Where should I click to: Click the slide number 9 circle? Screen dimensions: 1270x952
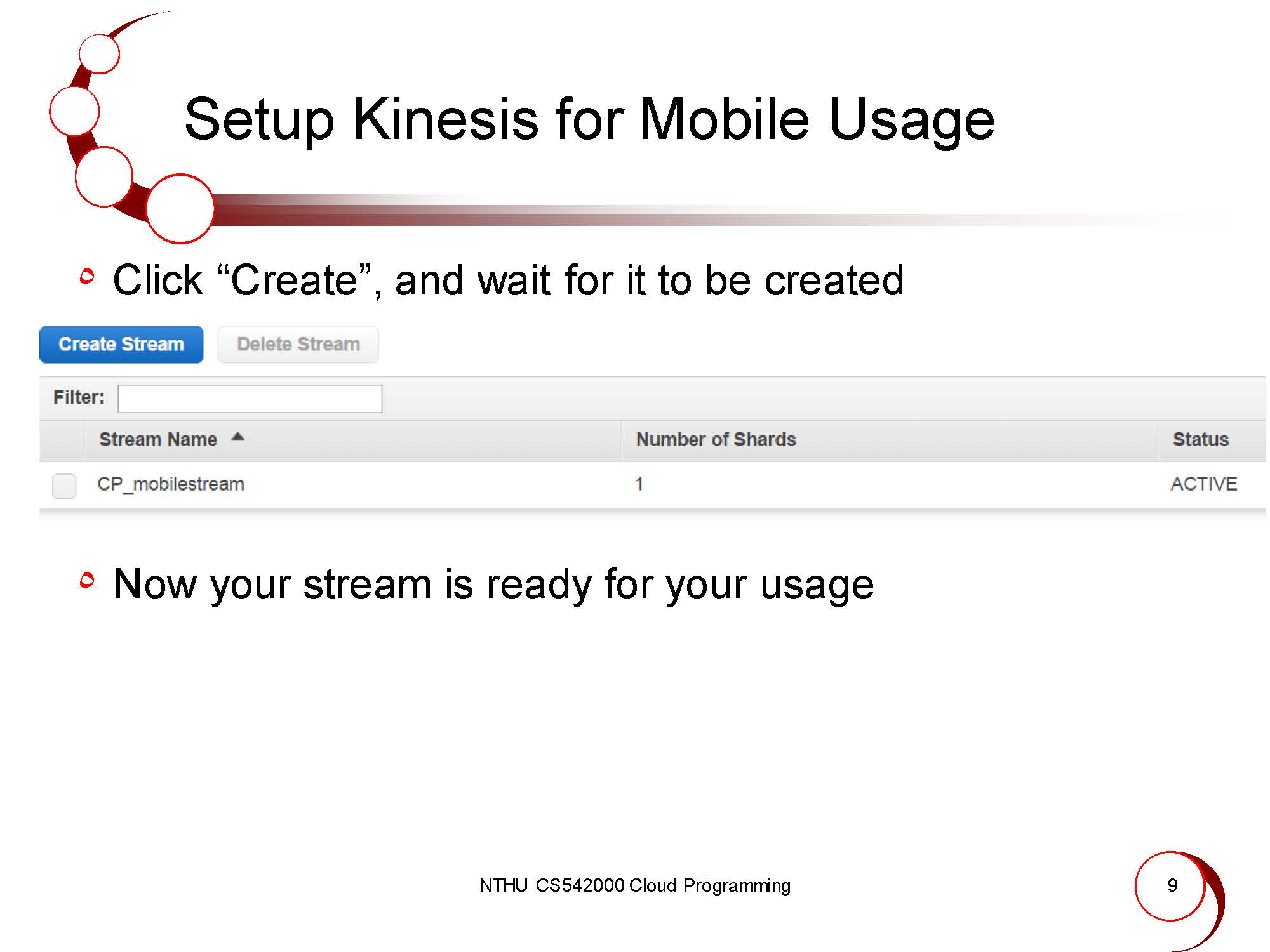tap(1172, 885)
